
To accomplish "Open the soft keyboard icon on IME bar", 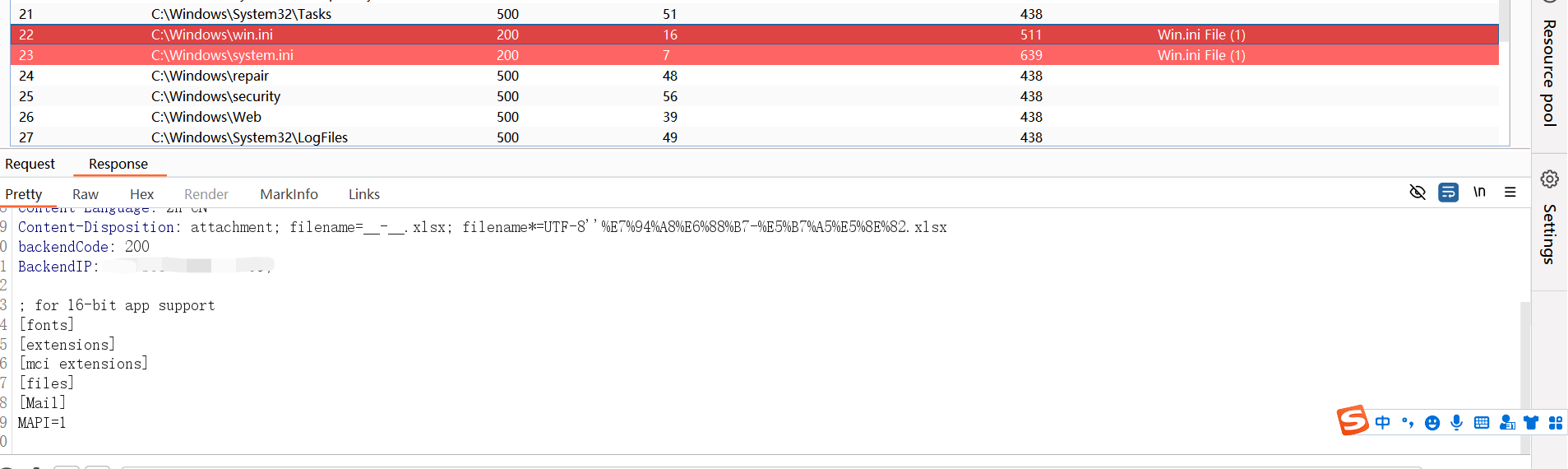I will pos(1482,423).
